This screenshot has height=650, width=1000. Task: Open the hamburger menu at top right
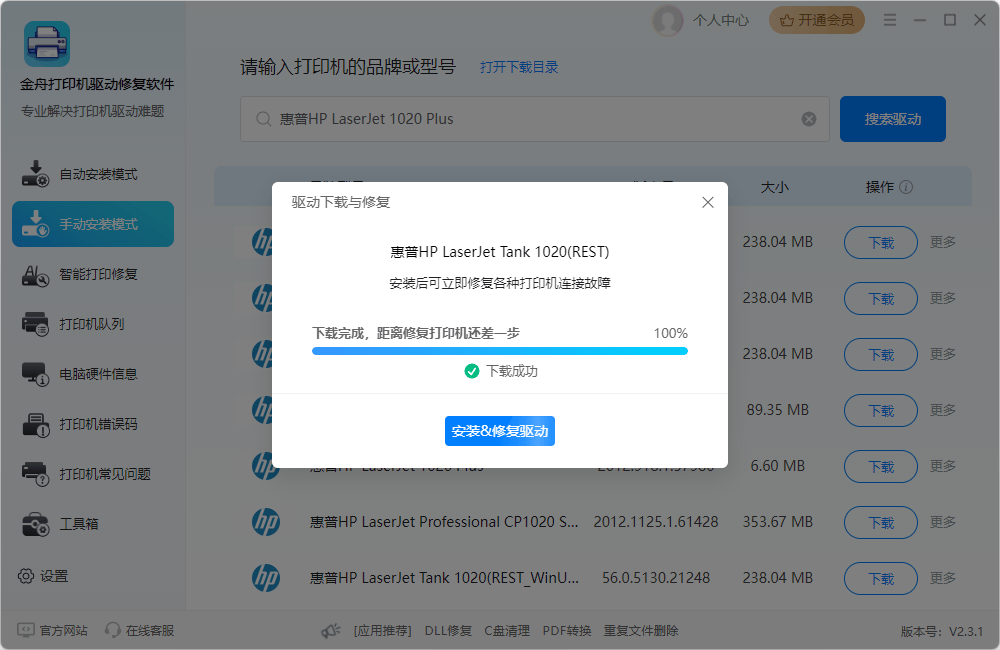[x=890, y=19]
